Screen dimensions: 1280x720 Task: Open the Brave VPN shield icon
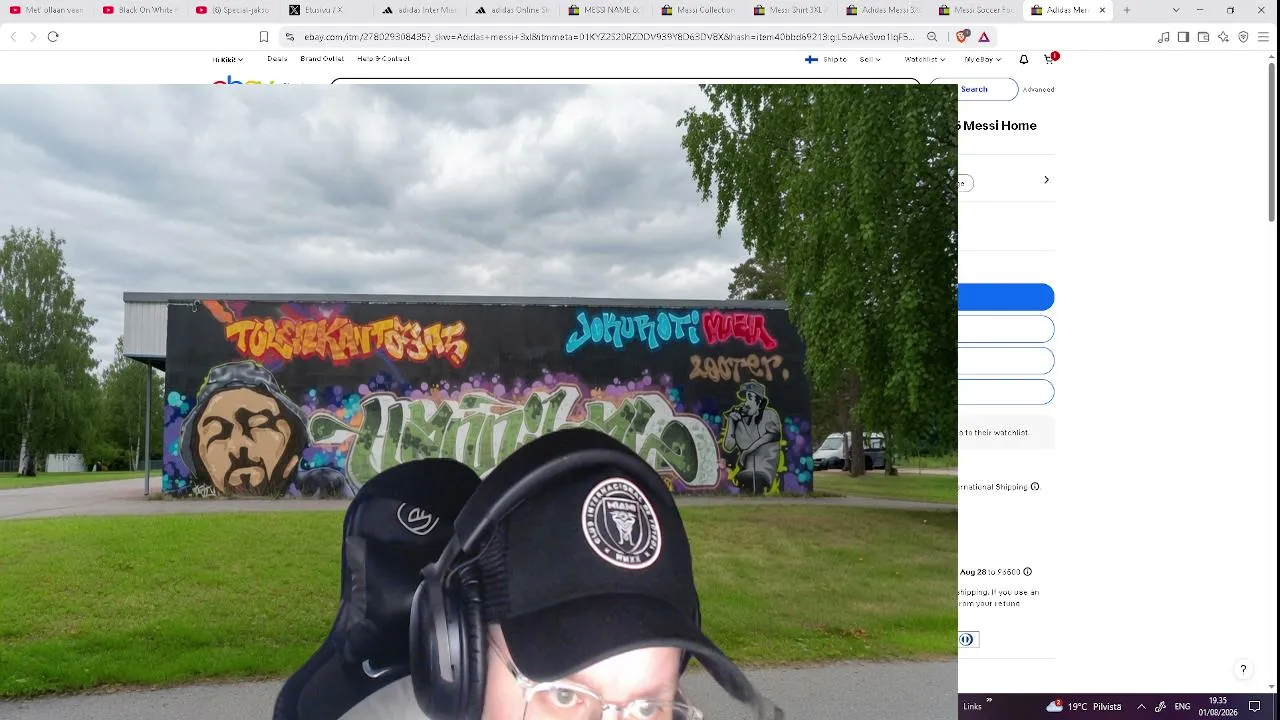pos(1243,37)
